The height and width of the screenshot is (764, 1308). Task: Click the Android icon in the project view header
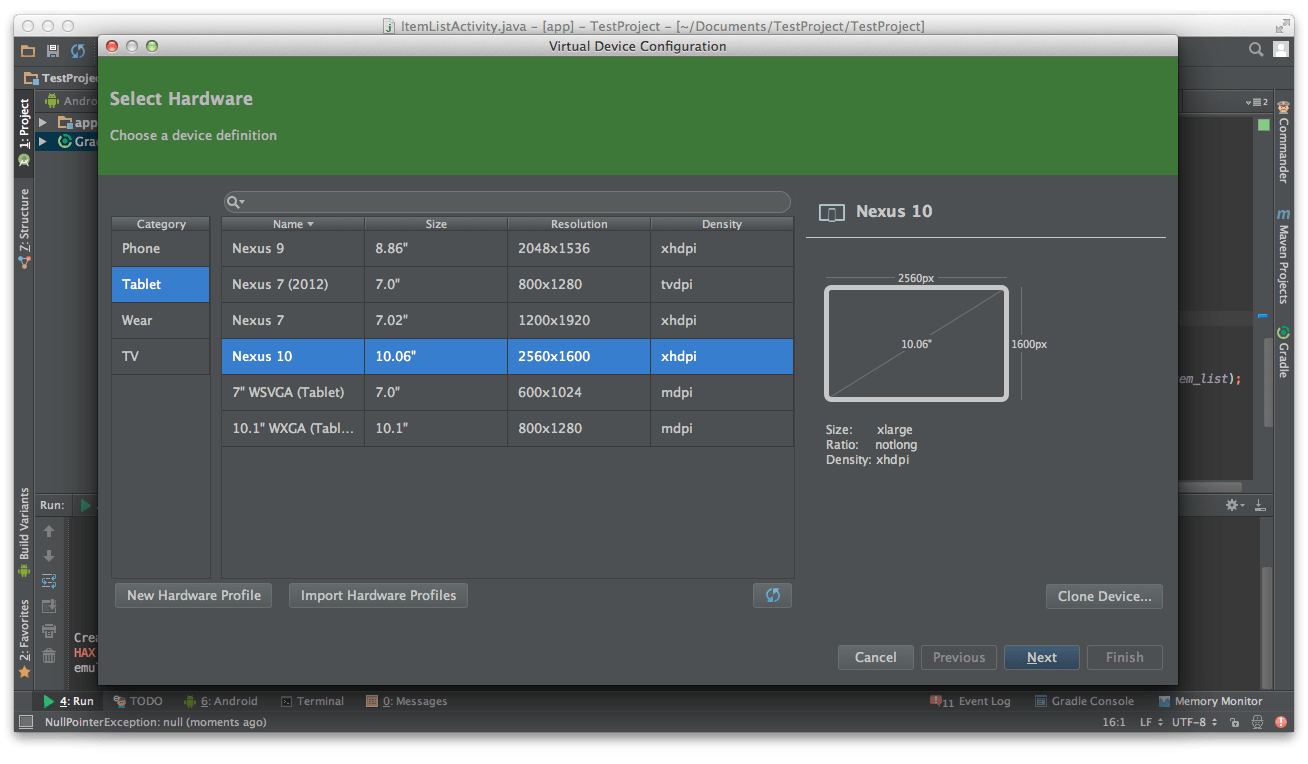(52, 101)
